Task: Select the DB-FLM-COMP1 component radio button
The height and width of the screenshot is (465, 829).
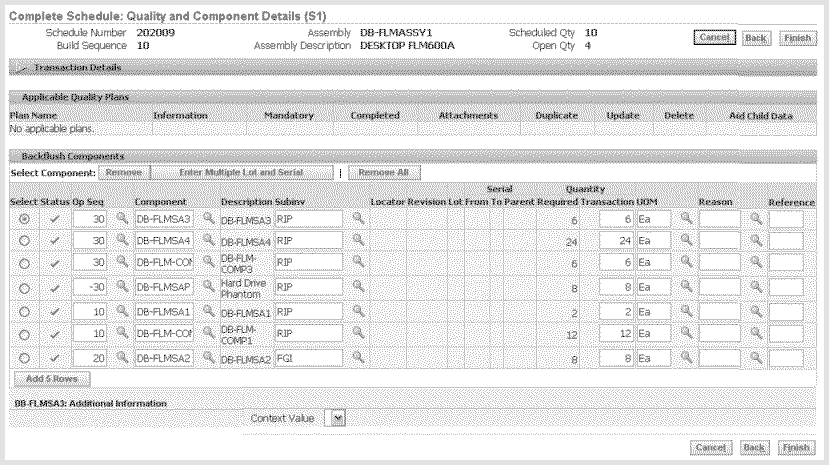Action: point(24,335)
